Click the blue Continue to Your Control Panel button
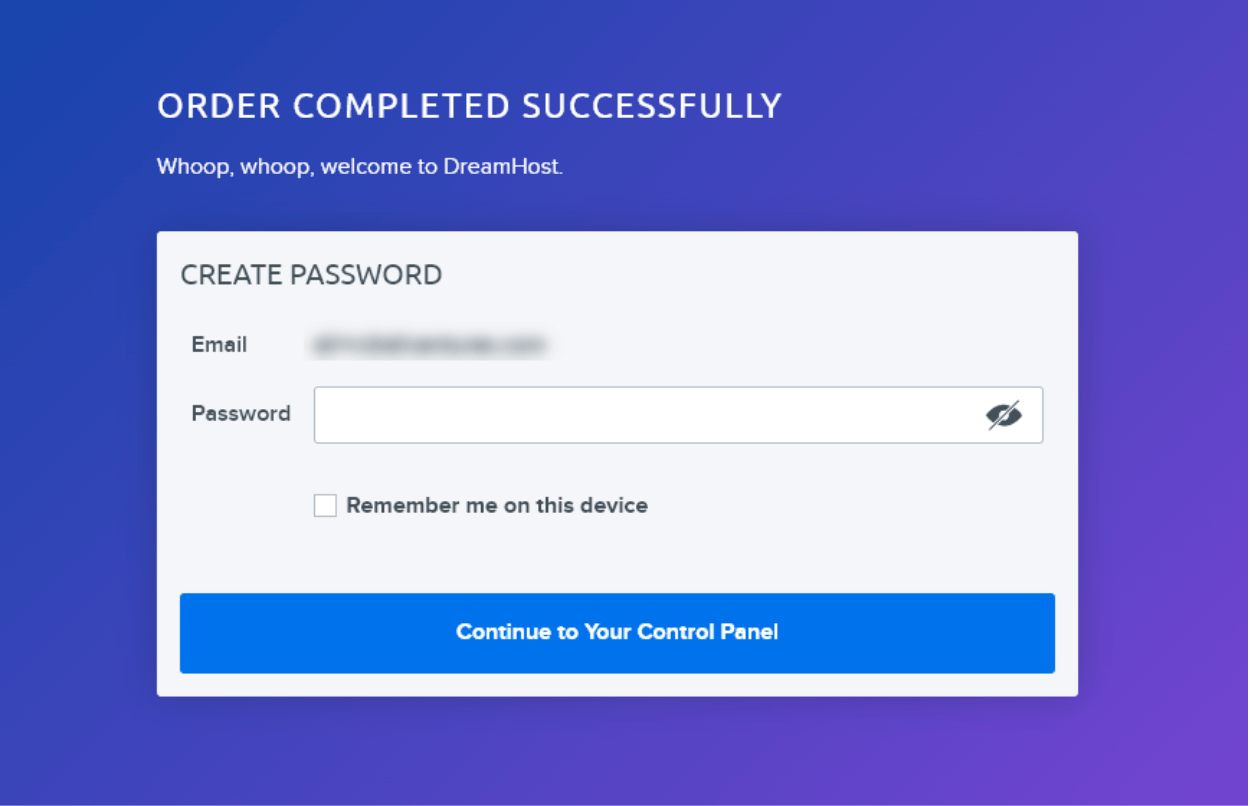This screenshot has width=1250, height=806. click(x=617, y=632)
